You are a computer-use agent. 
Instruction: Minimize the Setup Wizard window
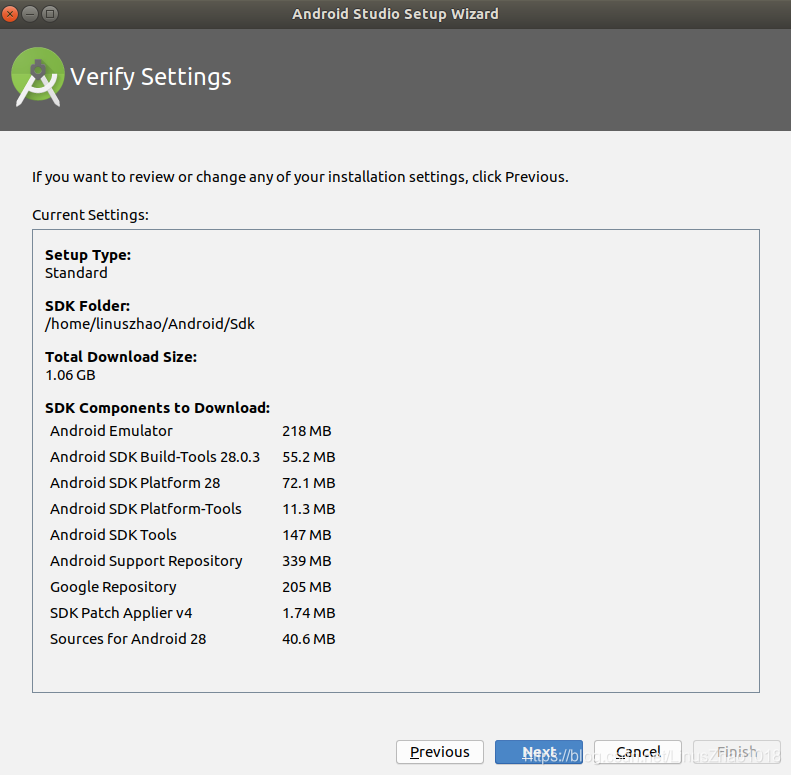(30, 14)
